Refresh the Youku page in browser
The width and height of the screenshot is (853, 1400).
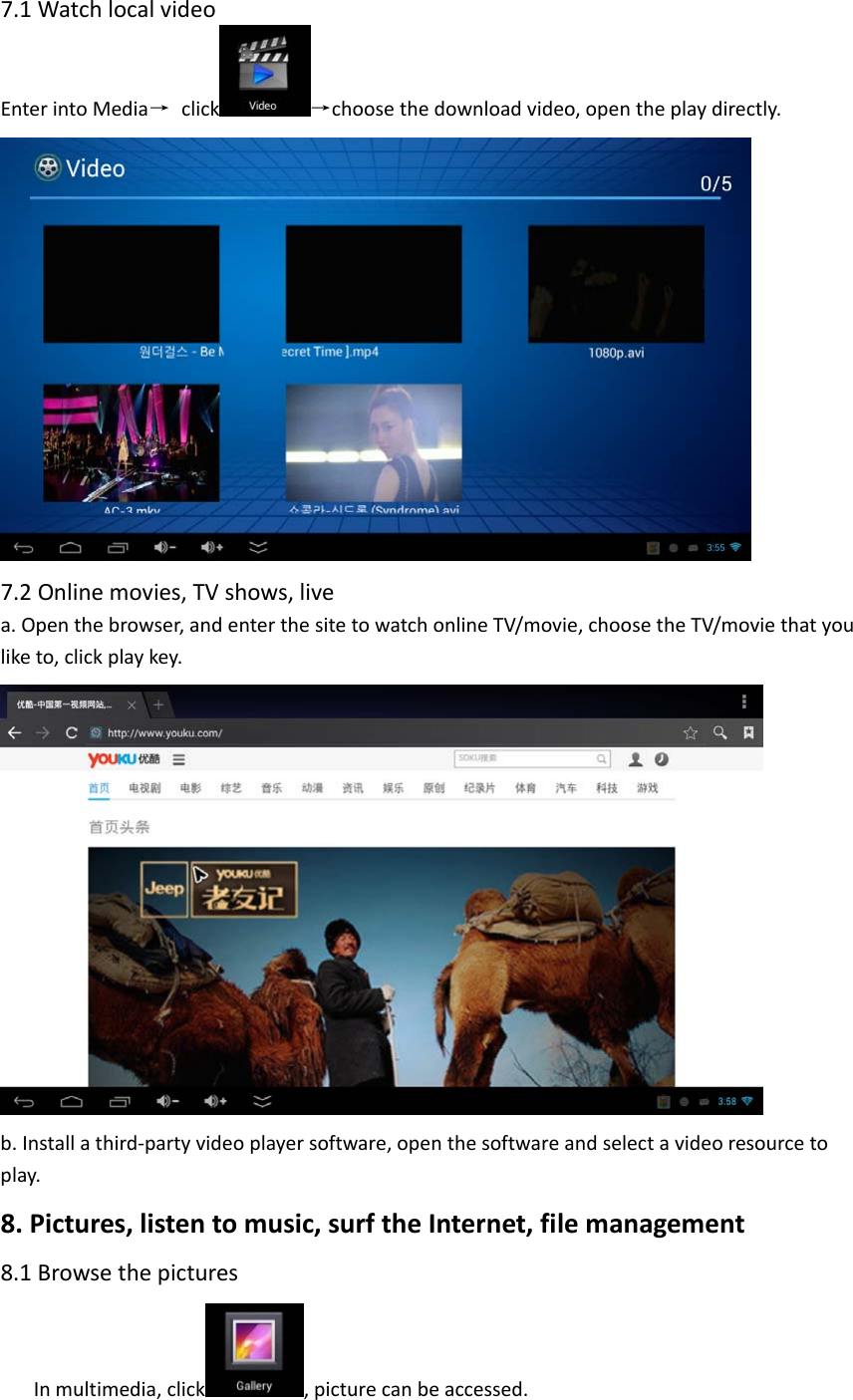[71, 731]
